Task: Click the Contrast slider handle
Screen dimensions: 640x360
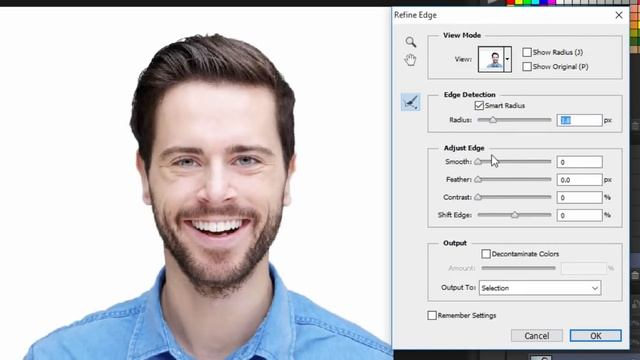Action: click(478, 197)
